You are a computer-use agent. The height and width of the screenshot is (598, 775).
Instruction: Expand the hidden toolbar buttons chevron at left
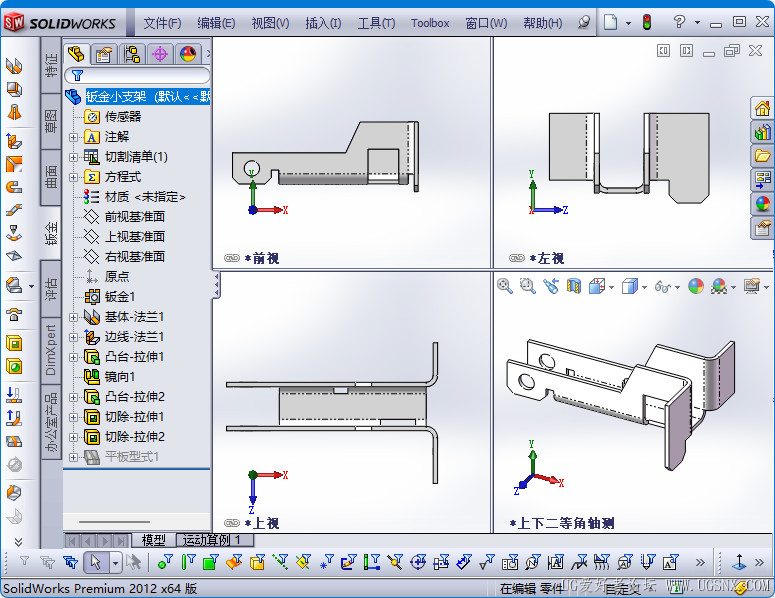pos(18,541)
